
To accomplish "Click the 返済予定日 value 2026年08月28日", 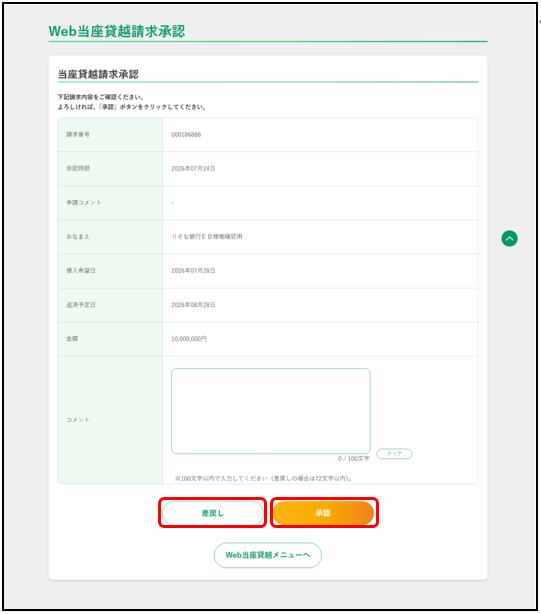I will pos(193,305).
